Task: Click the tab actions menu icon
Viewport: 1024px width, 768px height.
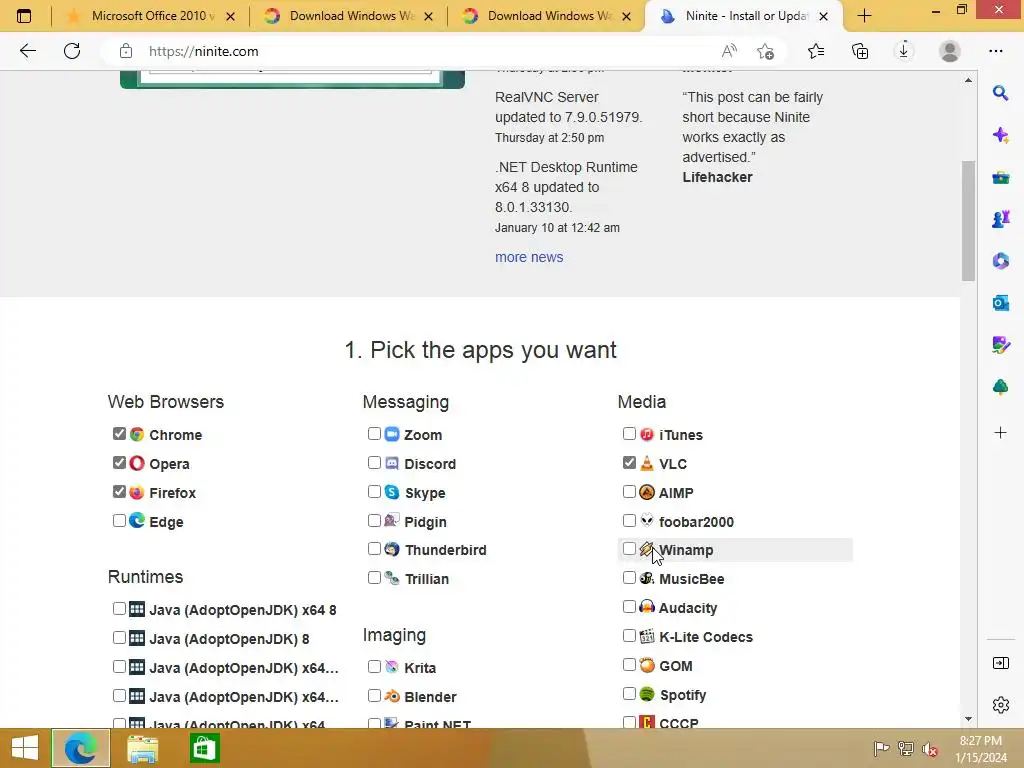Action: [24, 16]
